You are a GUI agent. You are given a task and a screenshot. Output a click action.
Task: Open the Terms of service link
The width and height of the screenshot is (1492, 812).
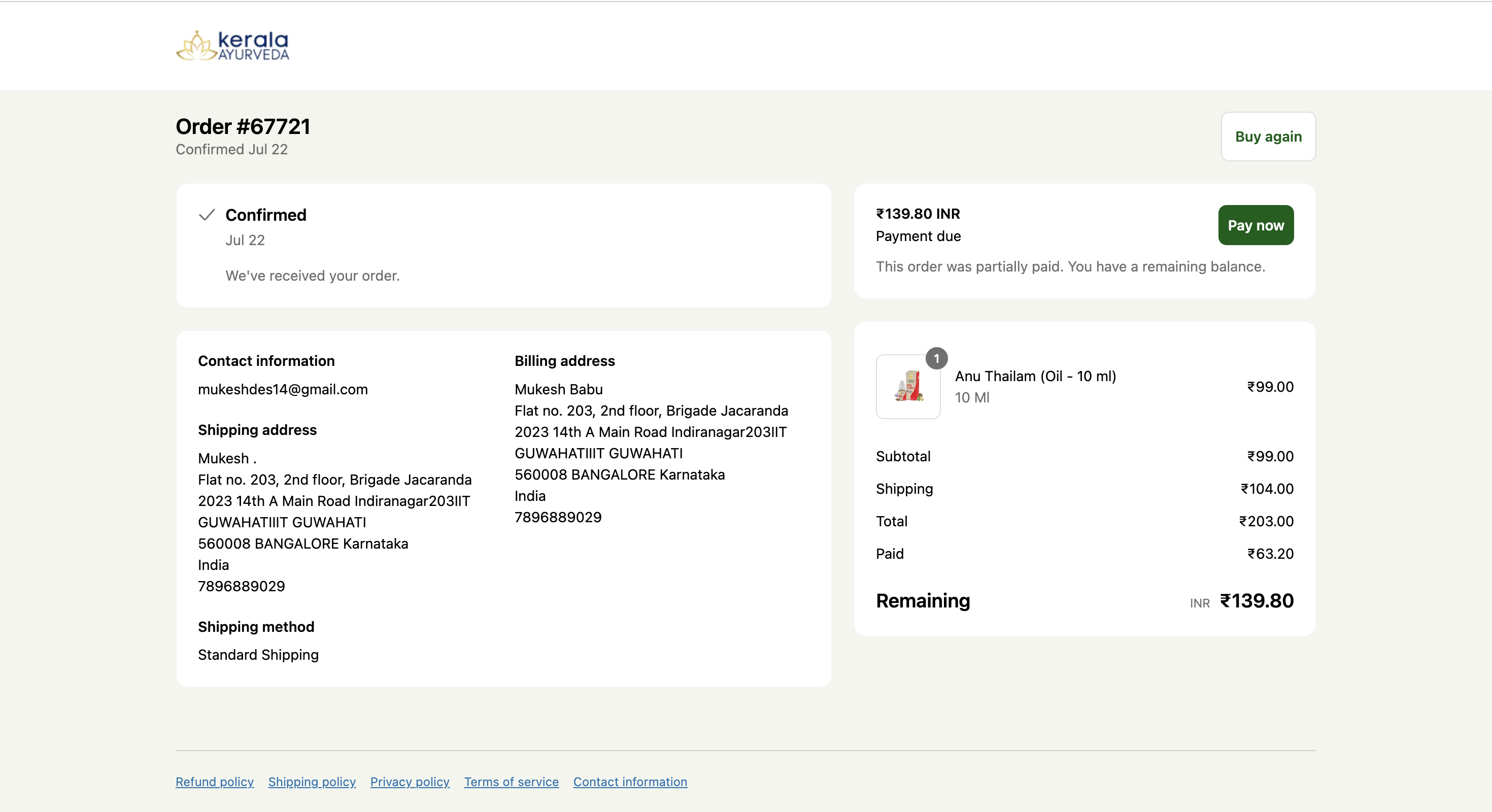point(510,782)
